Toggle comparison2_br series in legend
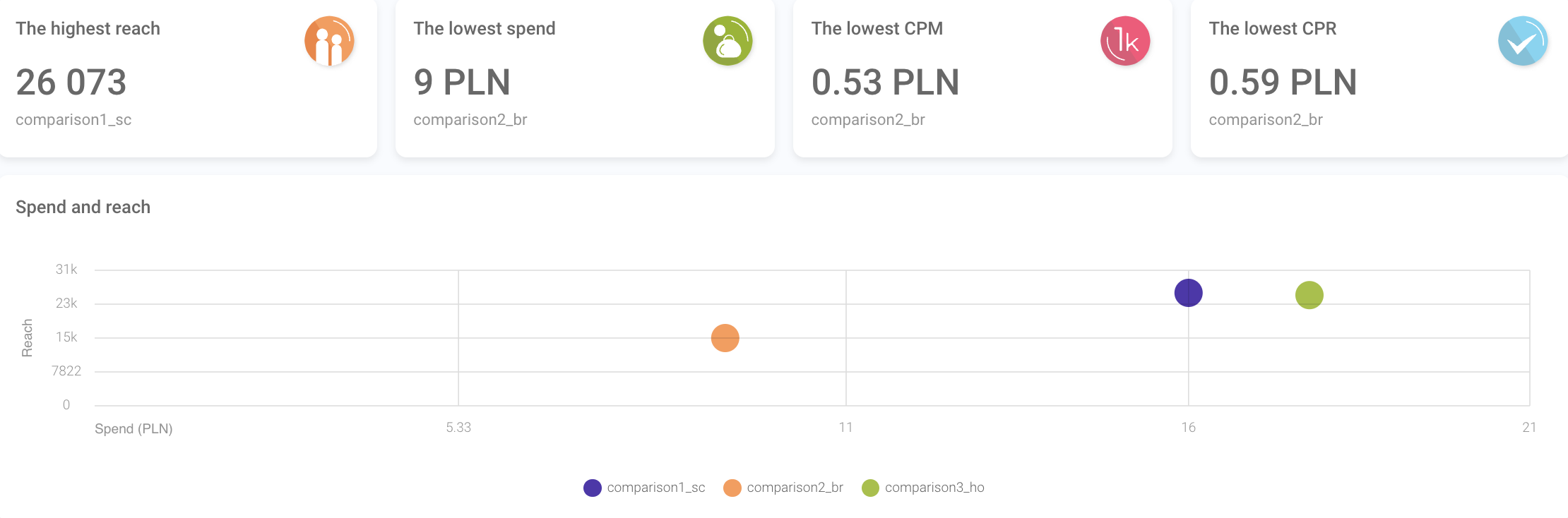 pyautogui.click(x=795, y=488)
